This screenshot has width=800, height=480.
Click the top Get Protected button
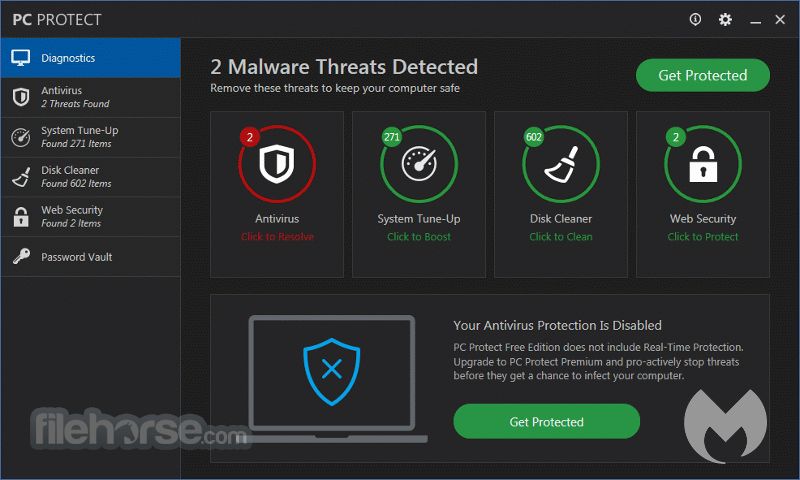(703, 75)
